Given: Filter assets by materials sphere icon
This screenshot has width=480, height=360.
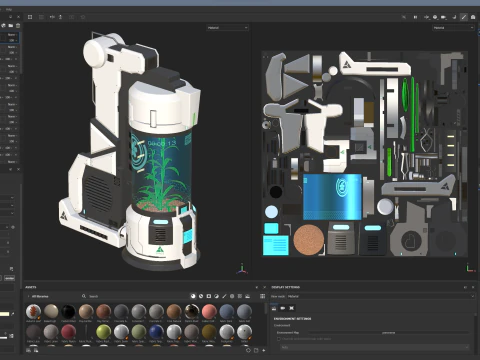Looking at the screenshot, I should tap(193, 296).
